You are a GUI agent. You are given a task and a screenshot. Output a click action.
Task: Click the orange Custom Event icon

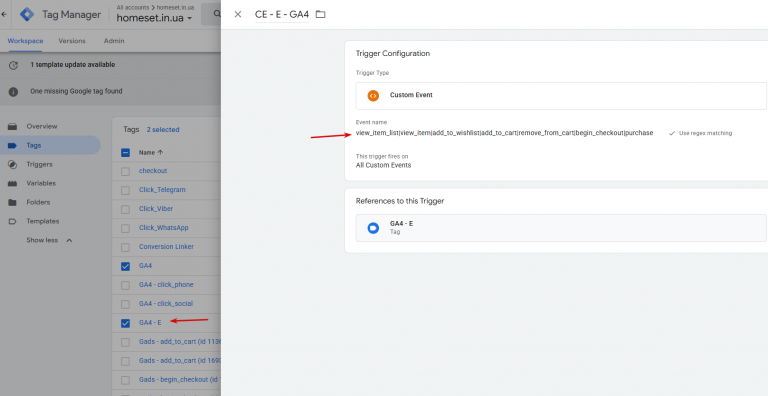point(373,96)
